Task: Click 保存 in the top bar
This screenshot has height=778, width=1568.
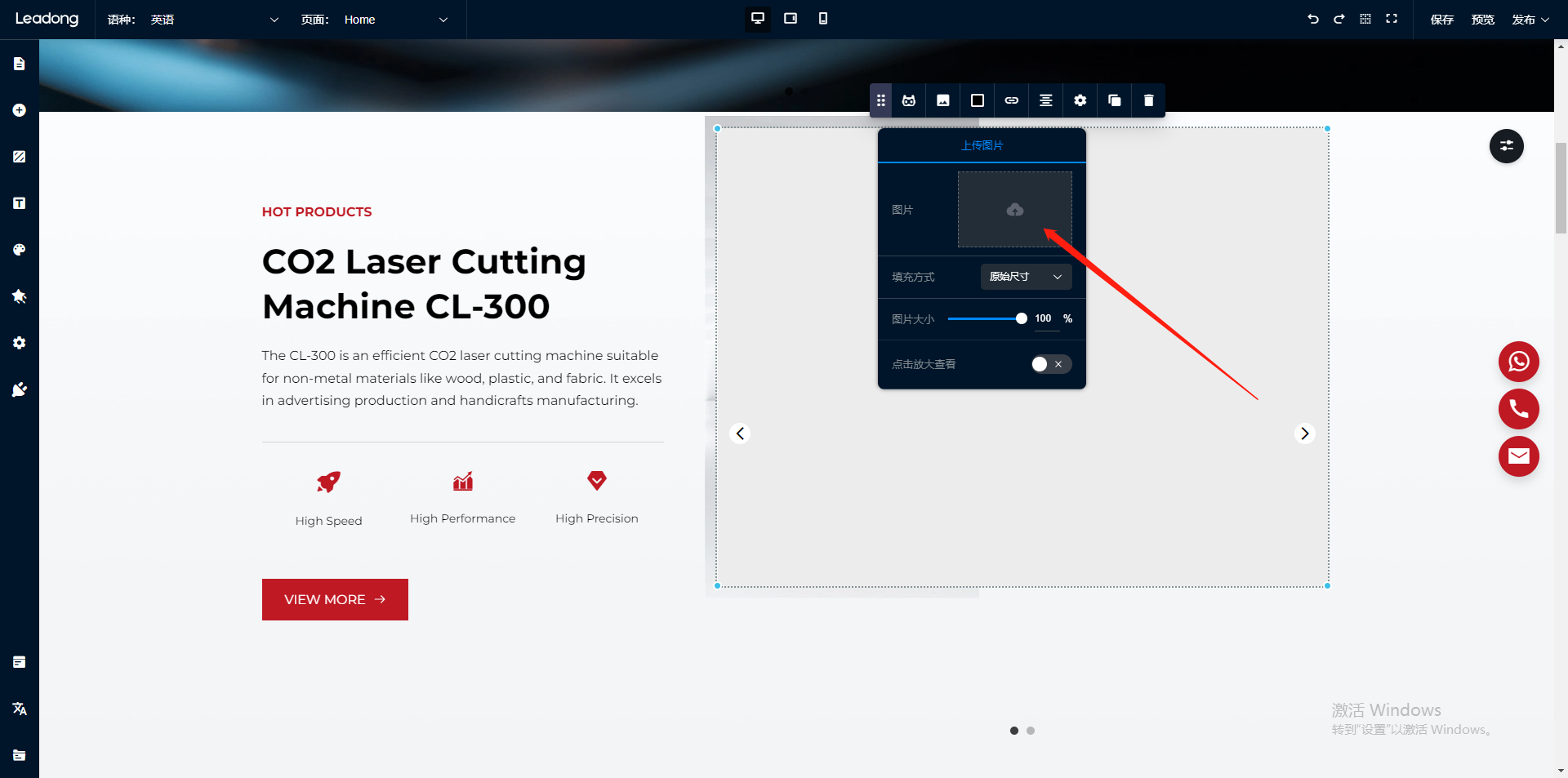Action: [1441, 20]
